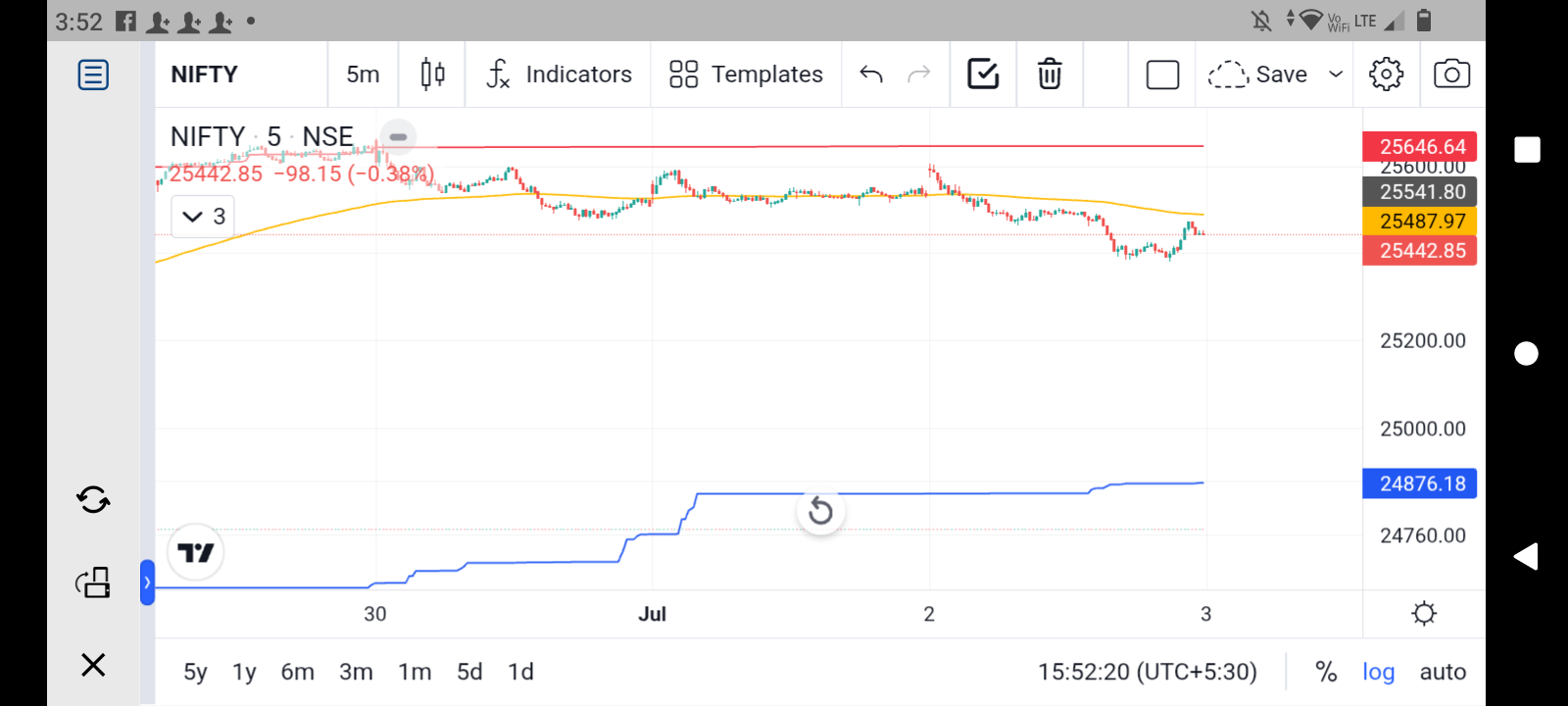Open the Indicators dialog
The image size is (1568, 706).
[x=559, y=75]
